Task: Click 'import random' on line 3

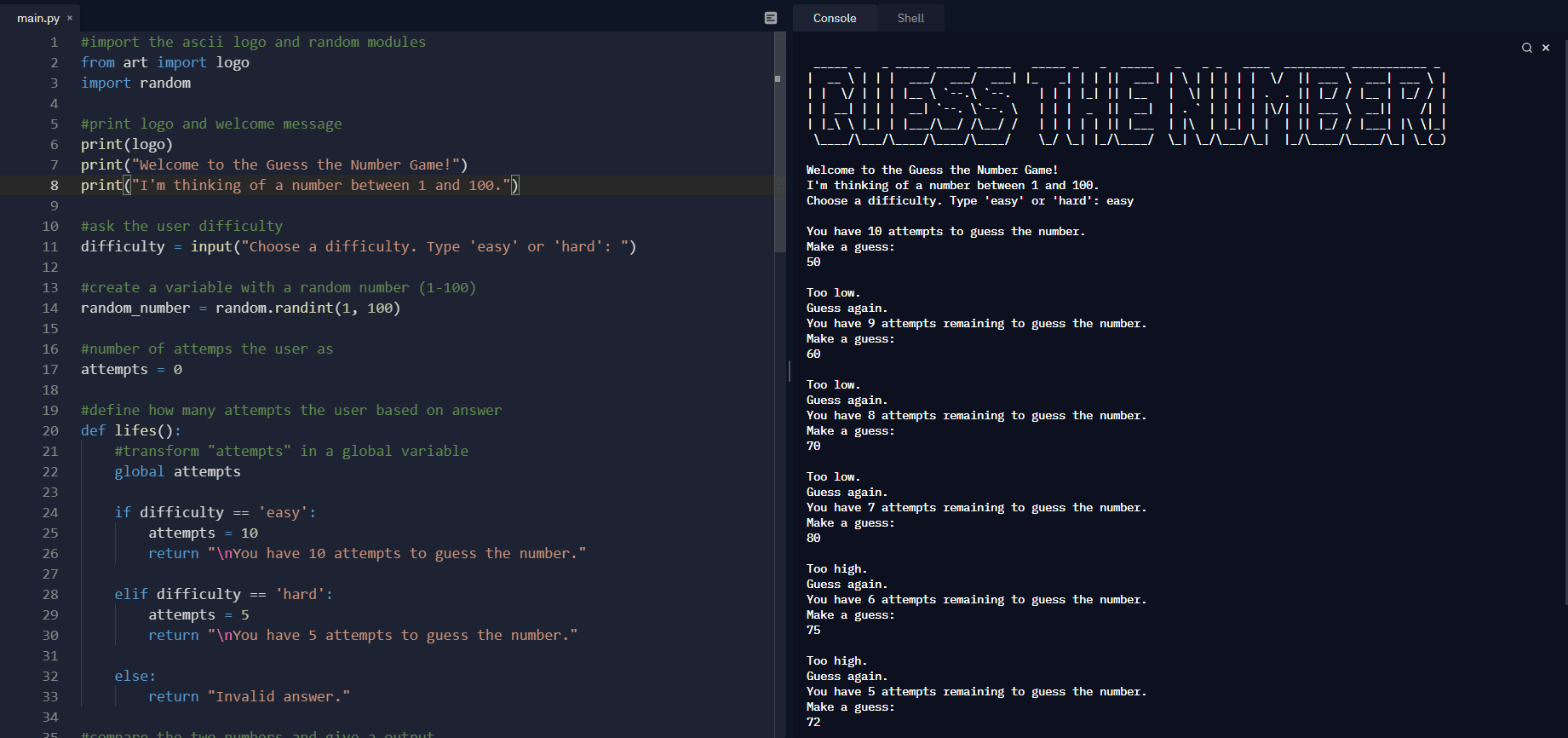Action: [x=135, y=83]
